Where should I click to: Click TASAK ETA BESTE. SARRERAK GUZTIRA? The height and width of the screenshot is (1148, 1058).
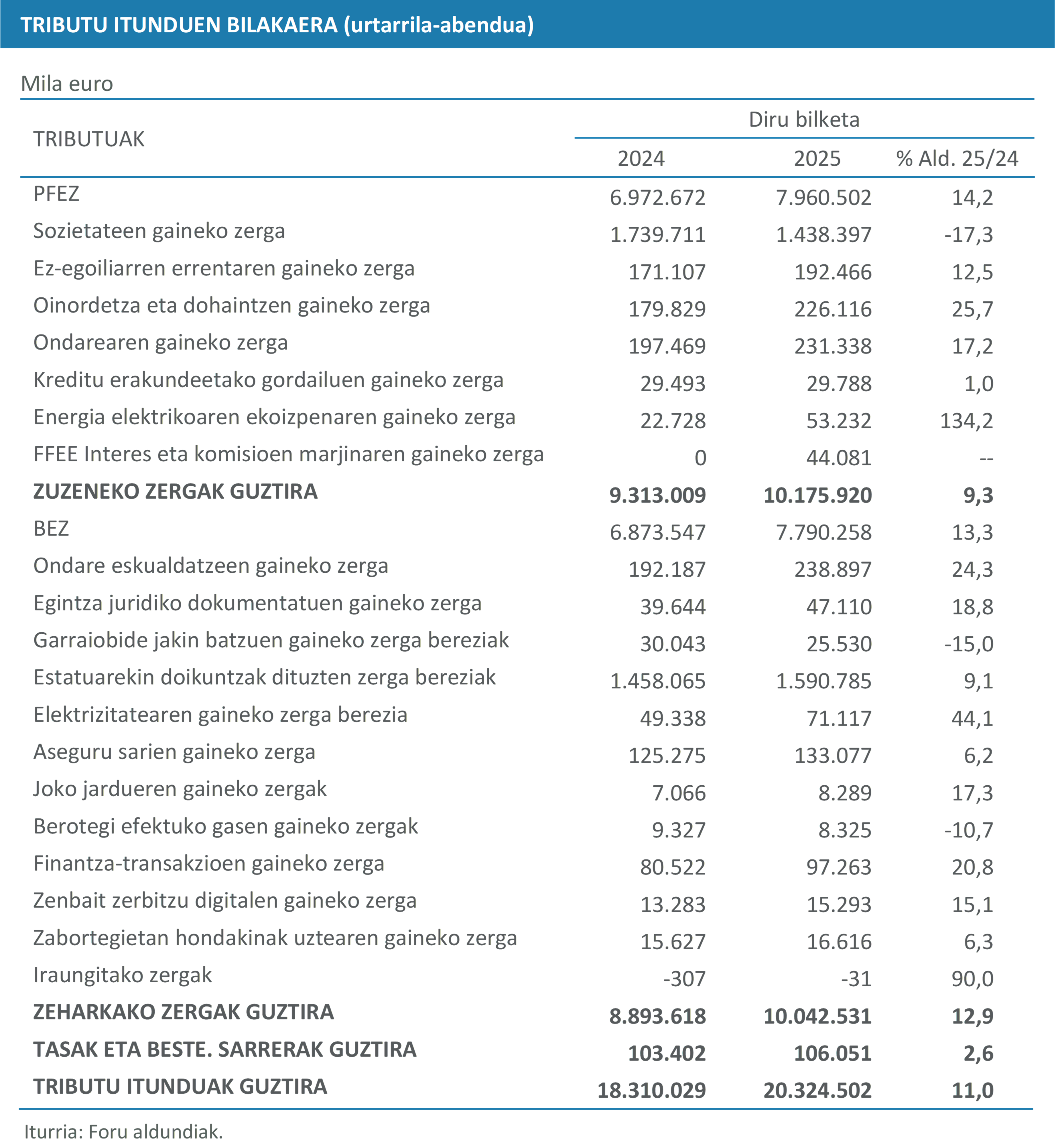(x=224, y=1050)
